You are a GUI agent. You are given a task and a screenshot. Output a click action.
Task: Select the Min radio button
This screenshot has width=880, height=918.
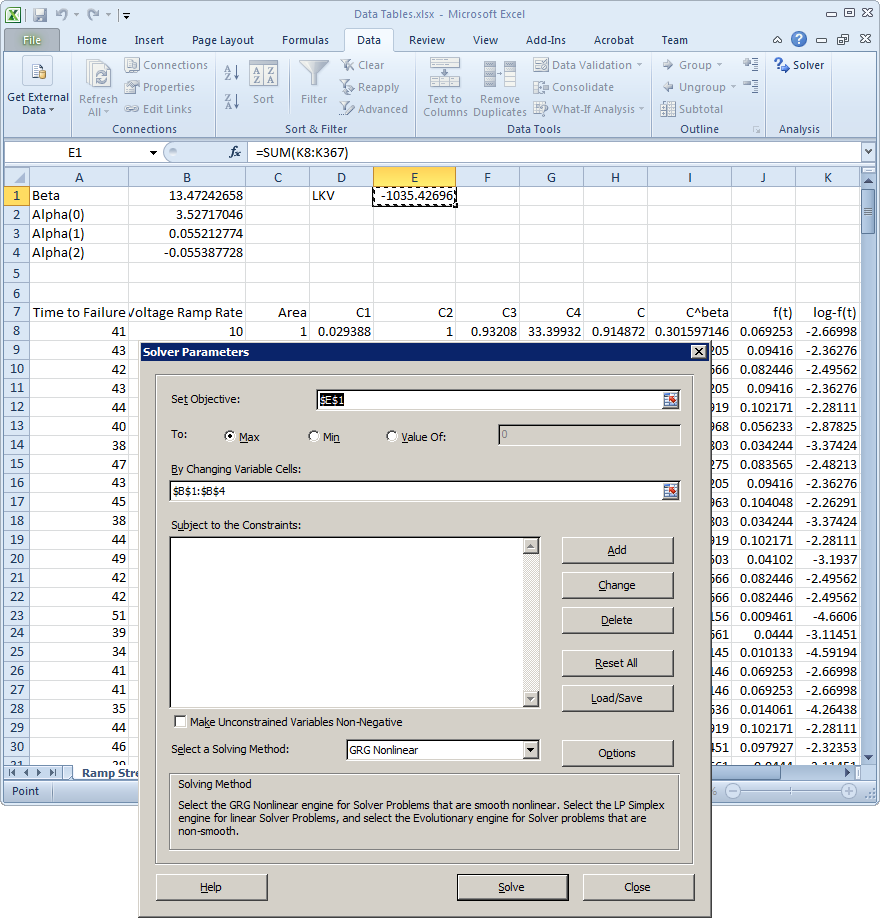coord(314,437)
